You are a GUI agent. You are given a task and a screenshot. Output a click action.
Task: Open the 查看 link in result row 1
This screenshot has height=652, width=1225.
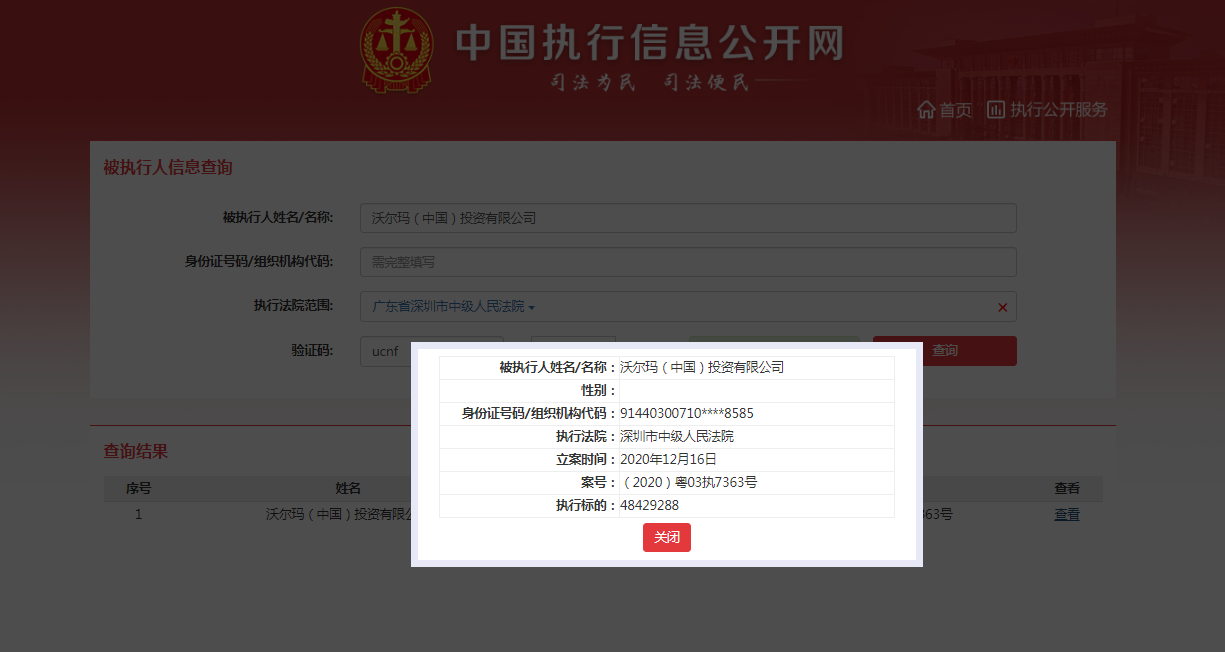point(1067,515)
